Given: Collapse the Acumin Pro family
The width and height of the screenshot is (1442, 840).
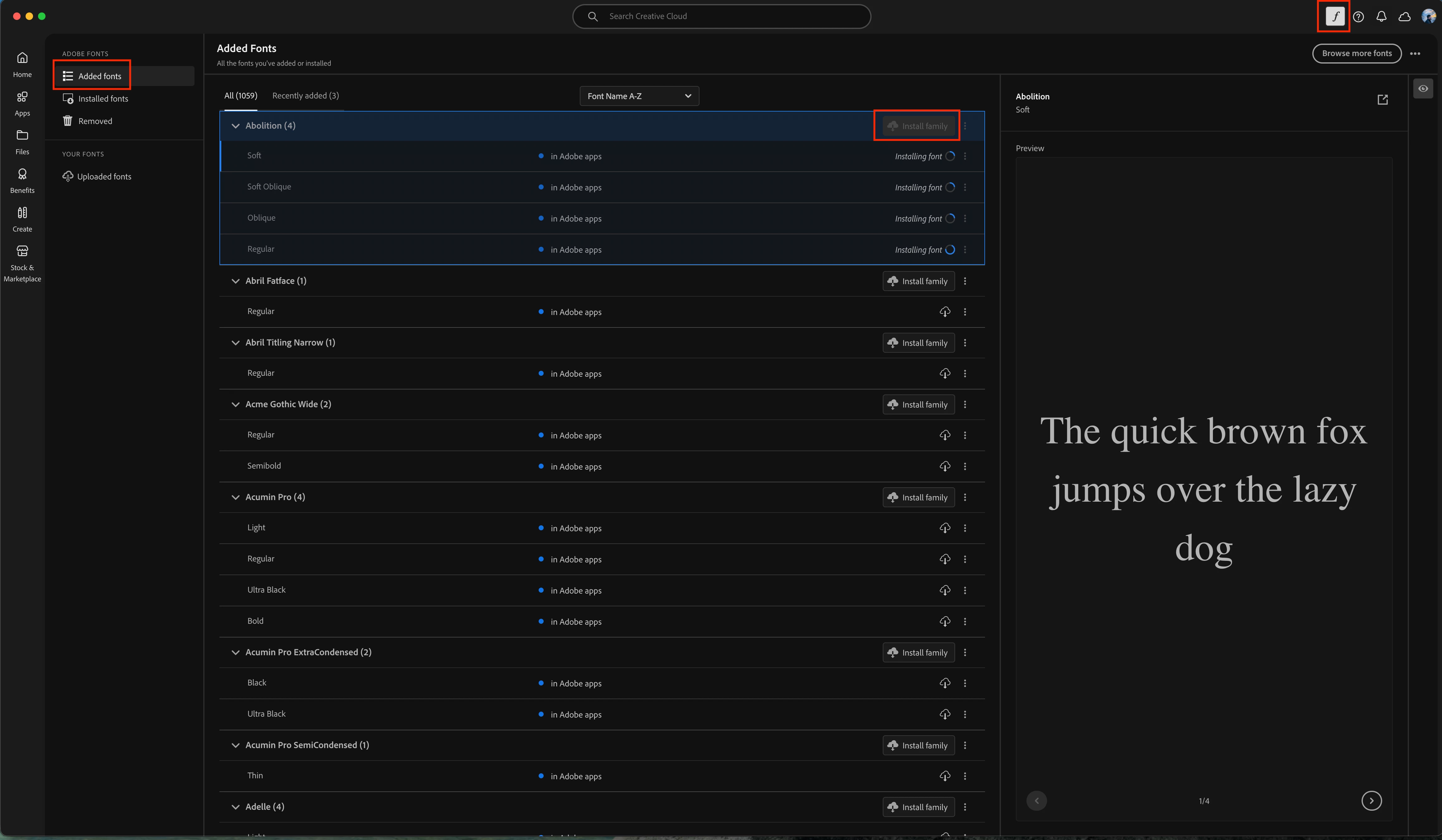Looking at the screenshot, I should click(235, 497).
